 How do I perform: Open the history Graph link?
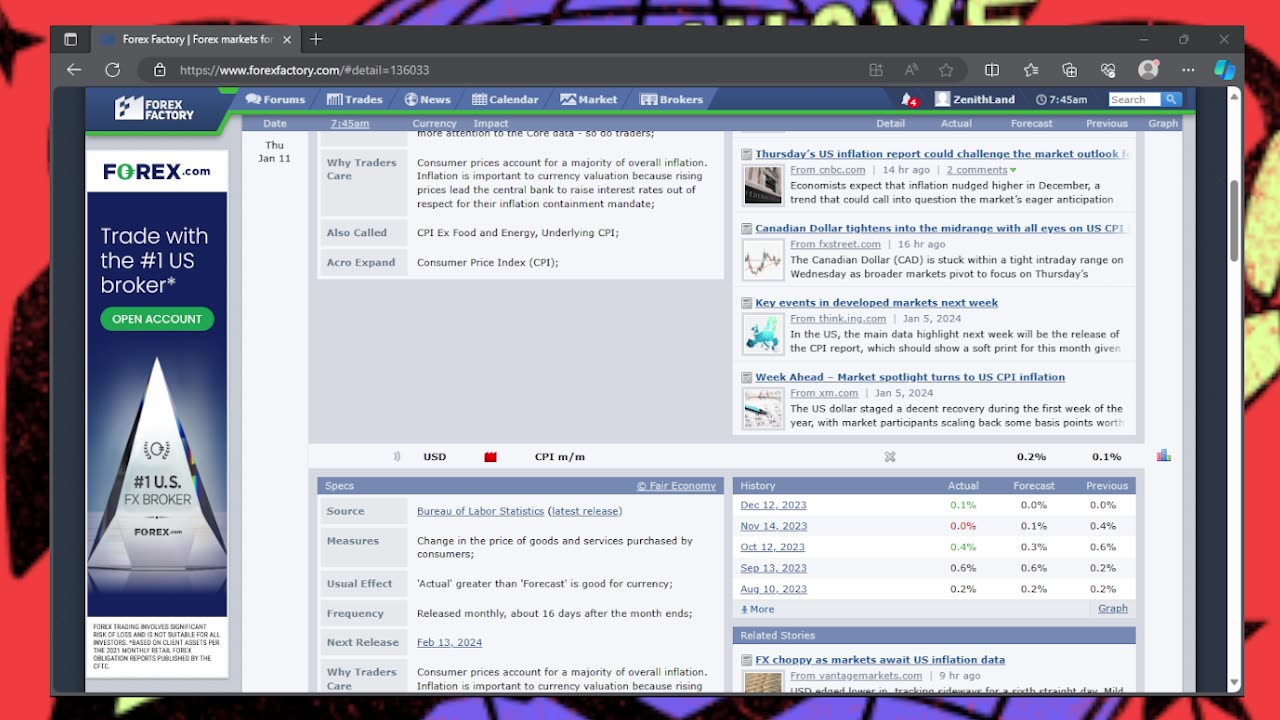(x=1113, y=608)
